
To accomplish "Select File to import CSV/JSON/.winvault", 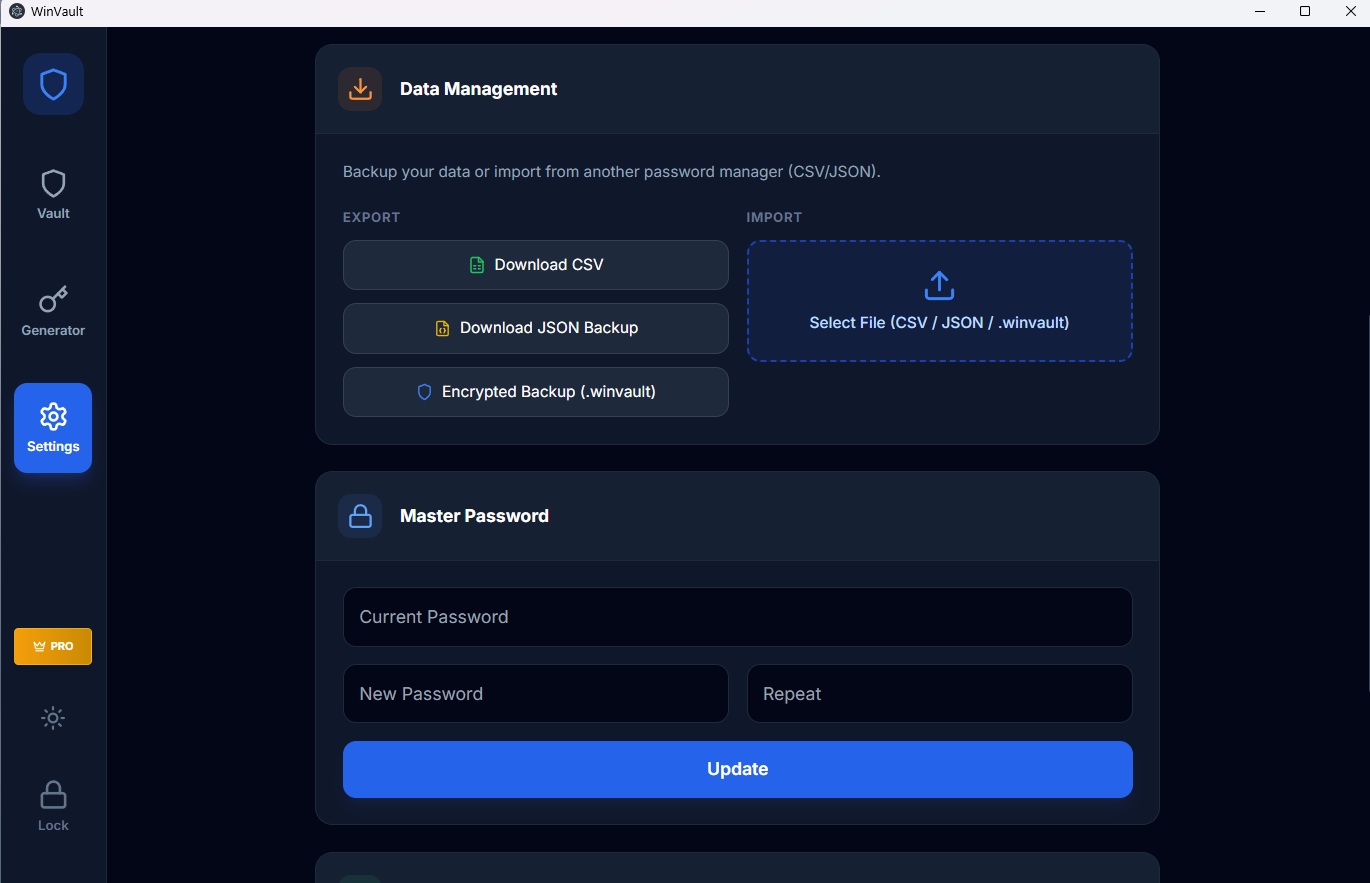I will (x=939, y=323).
